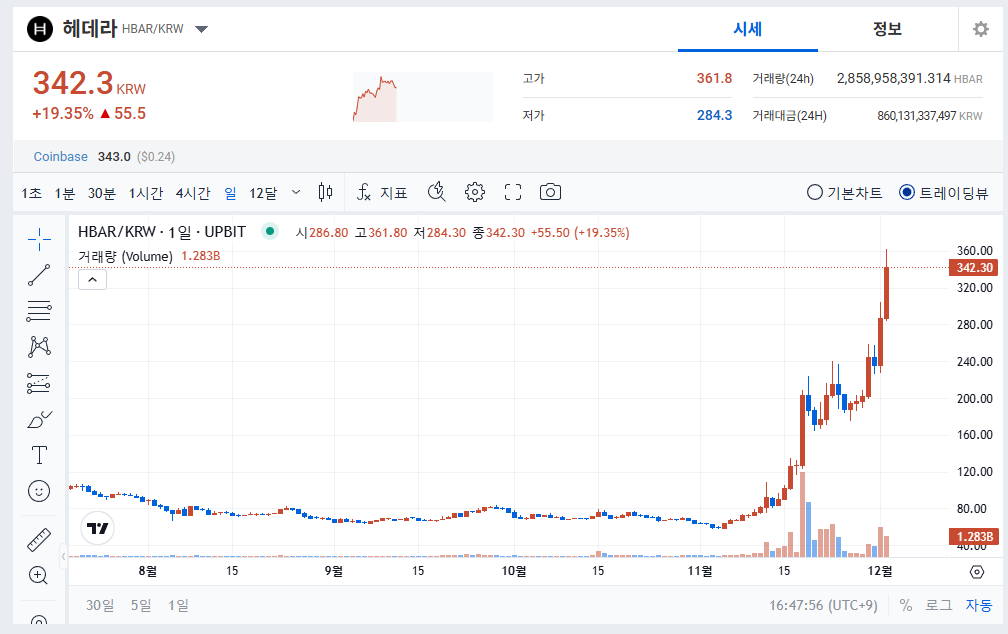The height and width of the screenshot is (634, 1008).
Task: Open the alert or replay clock icon
Action: tap(436, 192)
